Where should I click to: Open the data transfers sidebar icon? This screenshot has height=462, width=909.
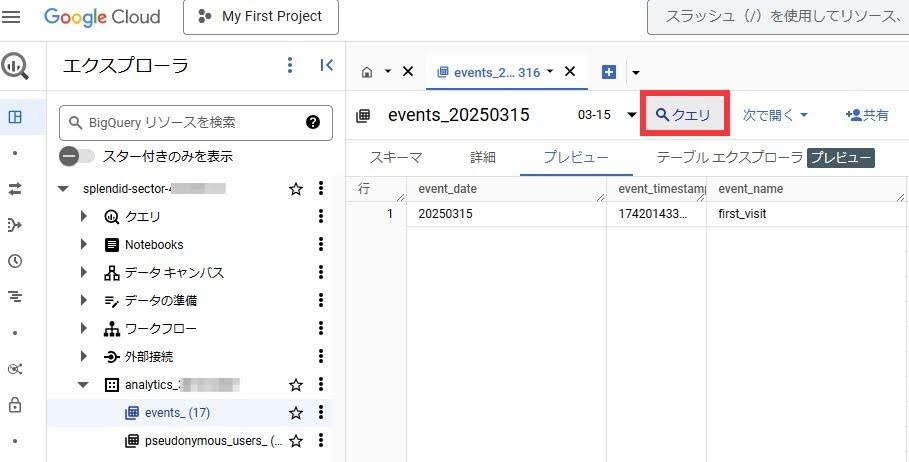pyautogui.click(x=15, y=188)
